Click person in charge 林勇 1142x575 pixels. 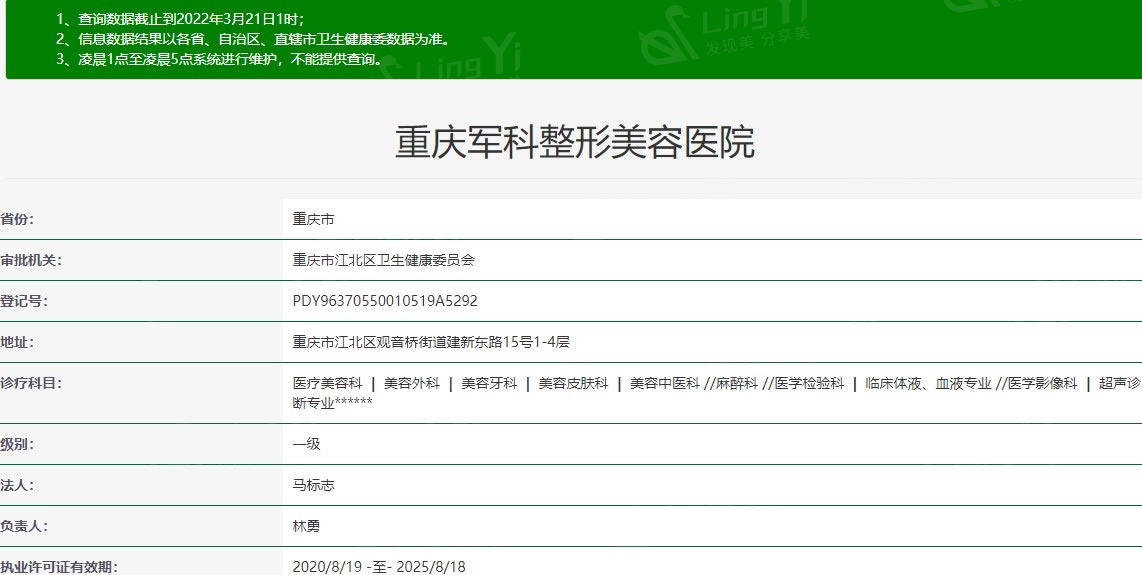(x=306, y=525)
